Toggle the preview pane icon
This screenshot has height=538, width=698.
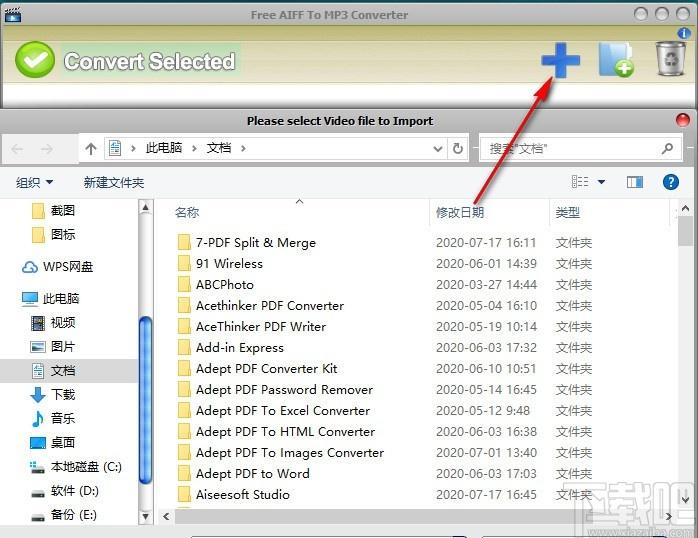click(634, 182)
